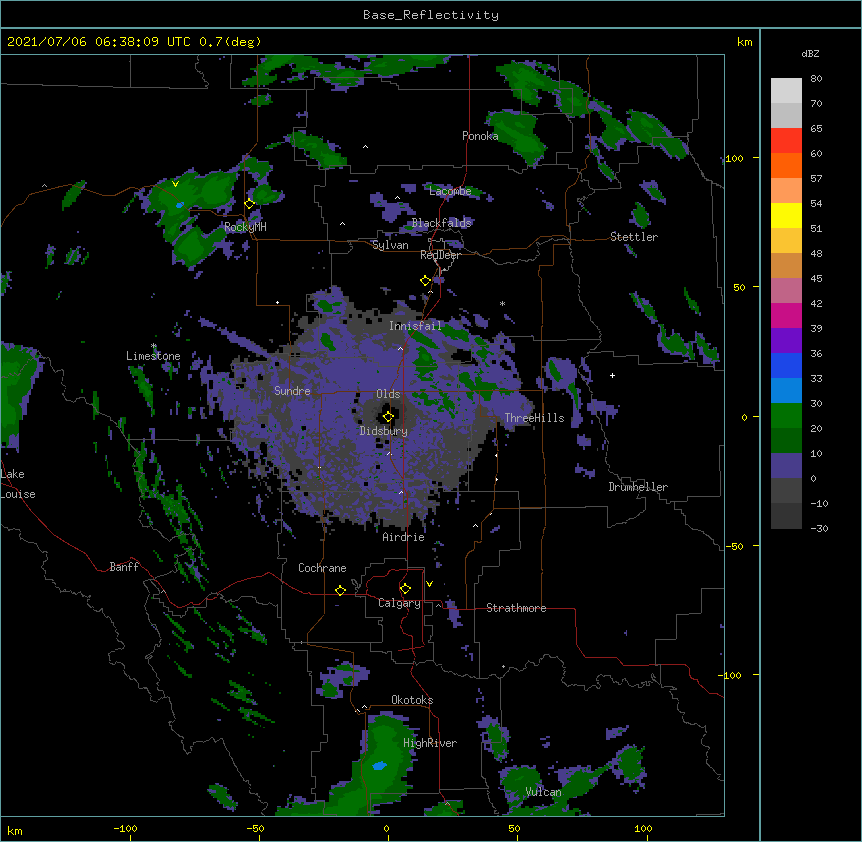The width and height of the screenshot is (862, 842).
Task: Pick the bright yellow swatch in dBZ legend
Action: coord(786,215)
